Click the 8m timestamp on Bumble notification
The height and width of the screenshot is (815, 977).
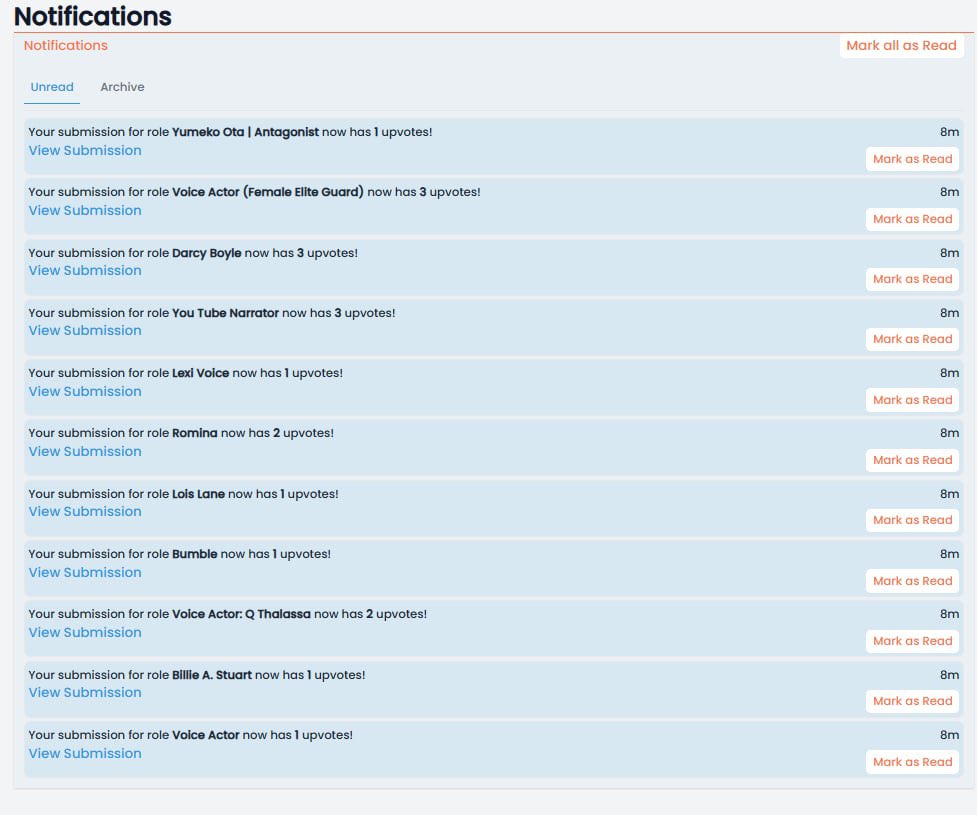click(949, 554)
